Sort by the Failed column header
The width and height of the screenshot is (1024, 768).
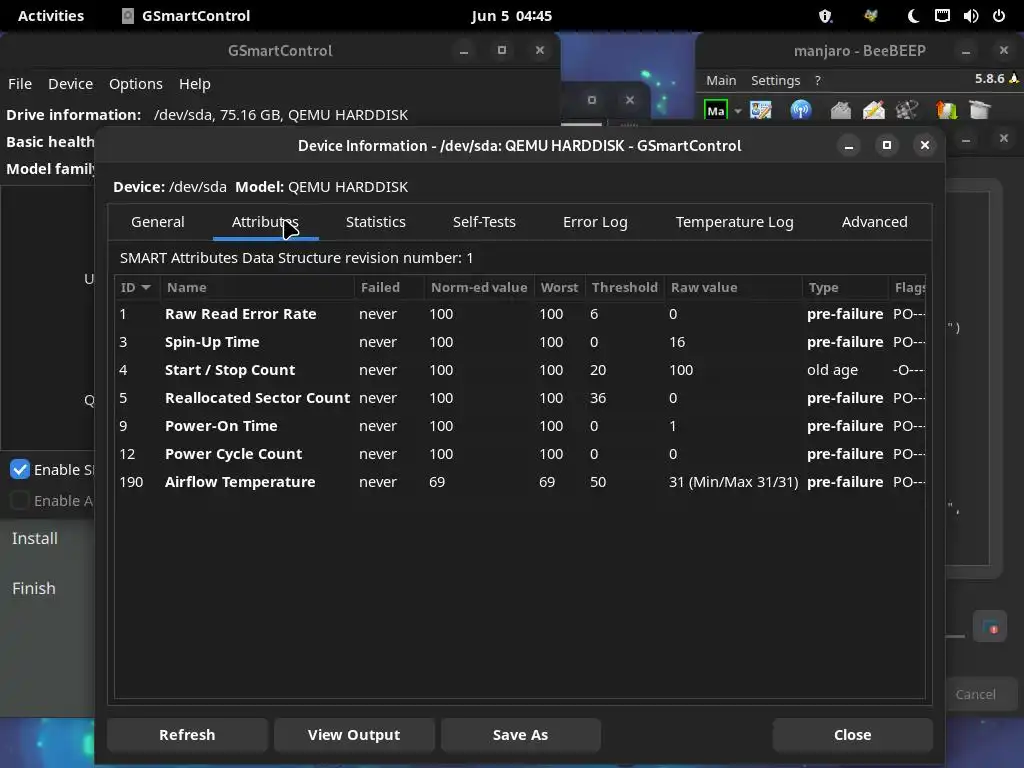point(389,287)
